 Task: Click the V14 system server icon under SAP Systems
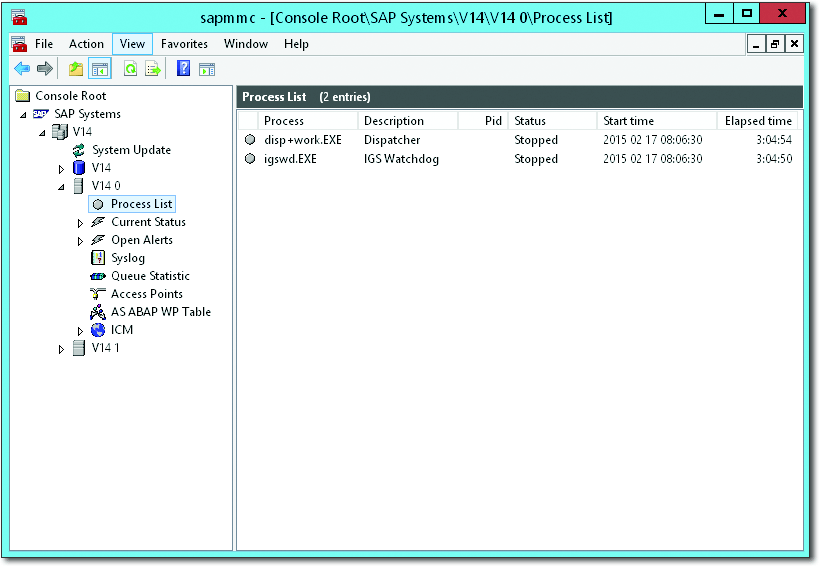click(60, 132)
